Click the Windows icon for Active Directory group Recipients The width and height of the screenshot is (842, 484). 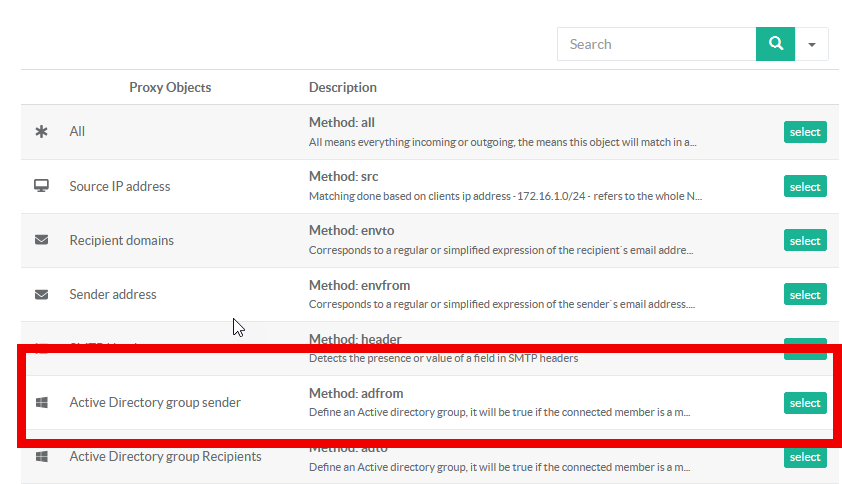point(42,456)
